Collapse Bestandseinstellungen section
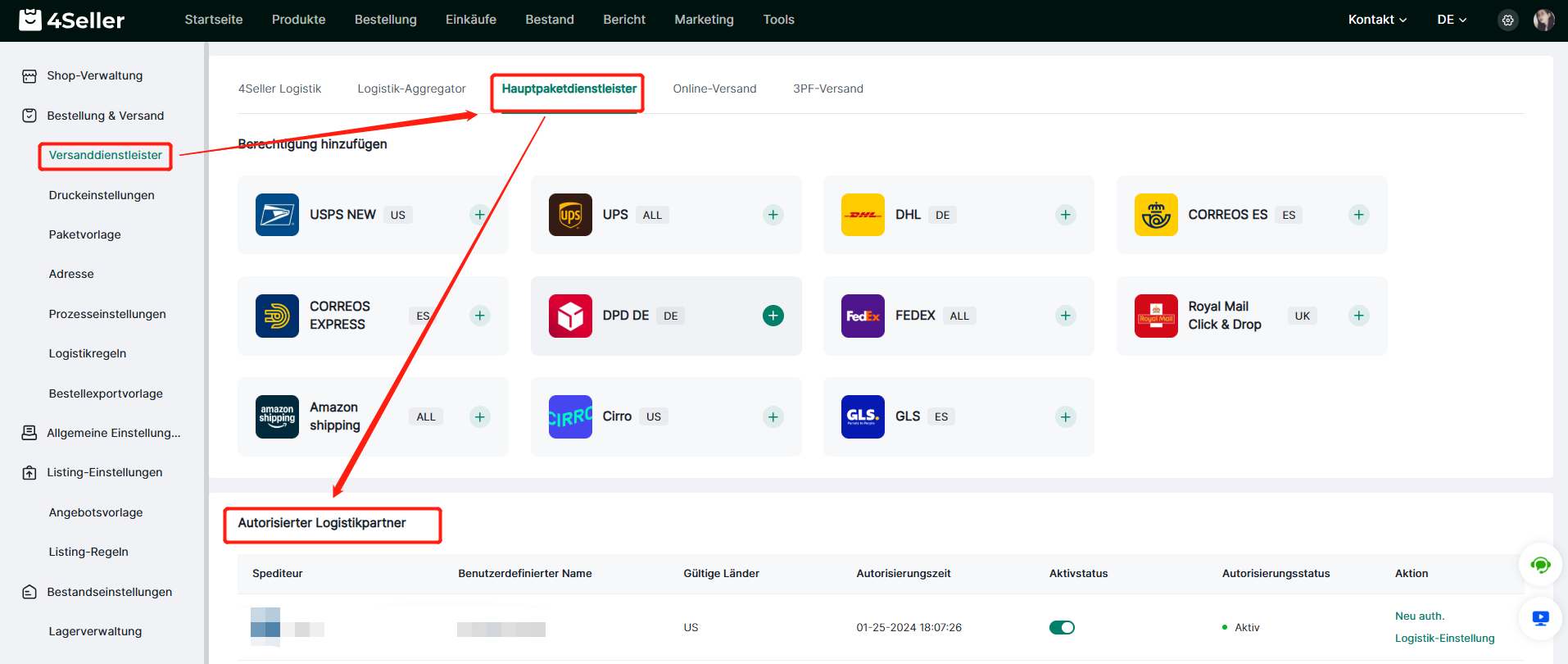This screenshot has height=664, width=1568. tap(109, 592)
